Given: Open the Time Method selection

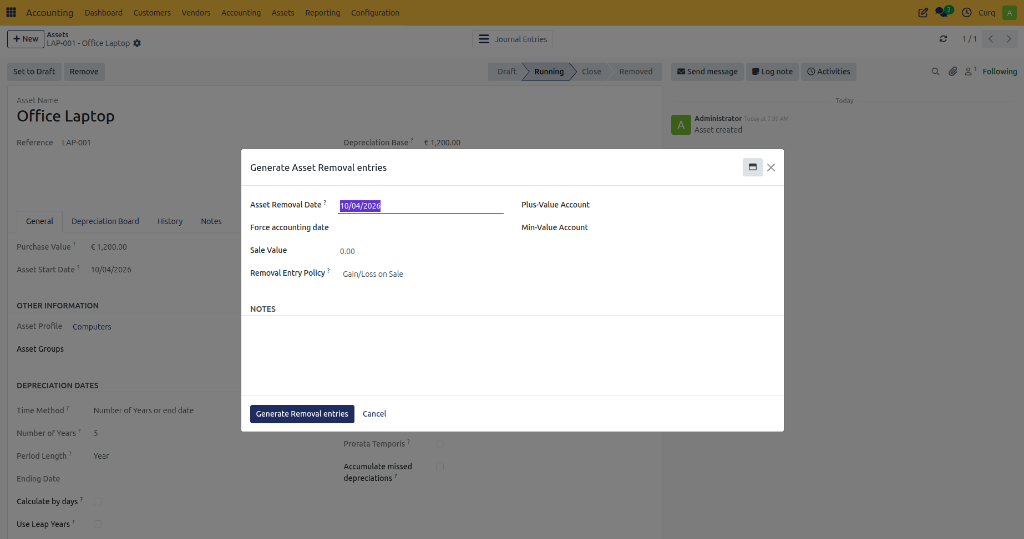Looking at the screenshot, I should tap(144, 410).
